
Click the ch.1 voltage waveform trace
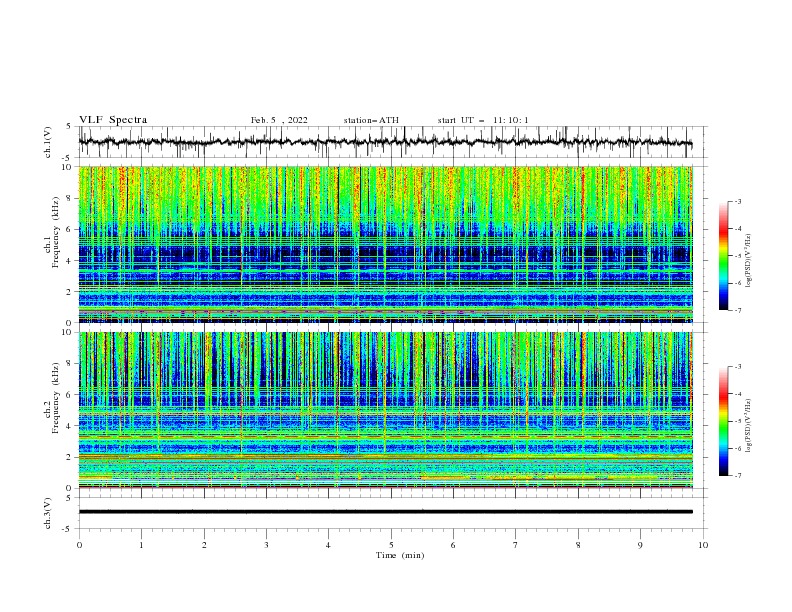tap(385, 142)
